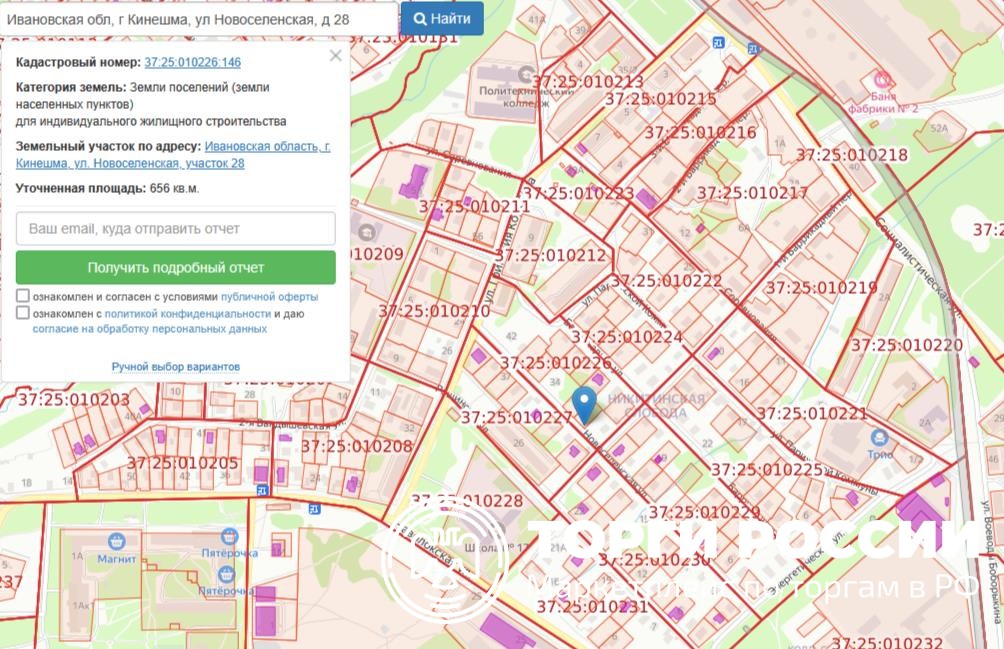Screen dimensions: 1004x649
Task: Open the публичной оферты link
Action: tap(269, 297)
